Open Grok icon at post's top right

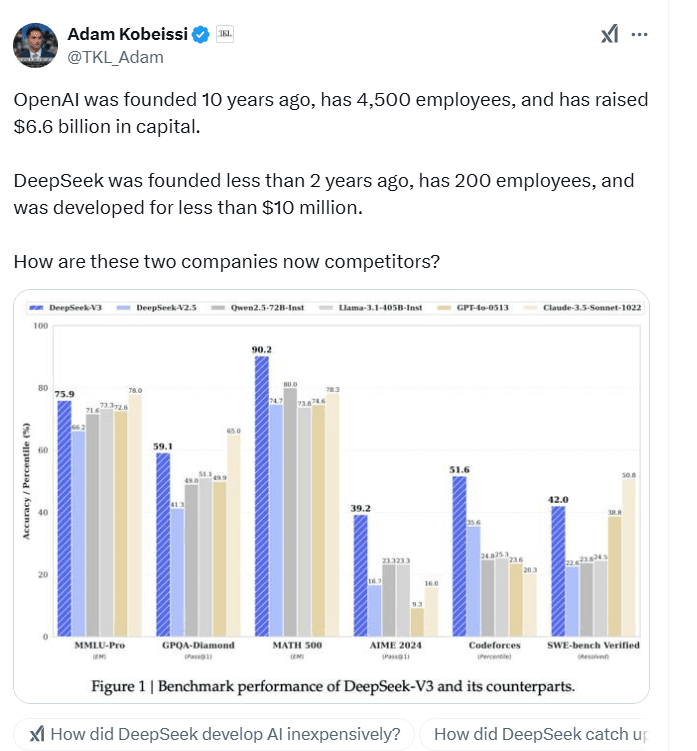click(610, 36)
